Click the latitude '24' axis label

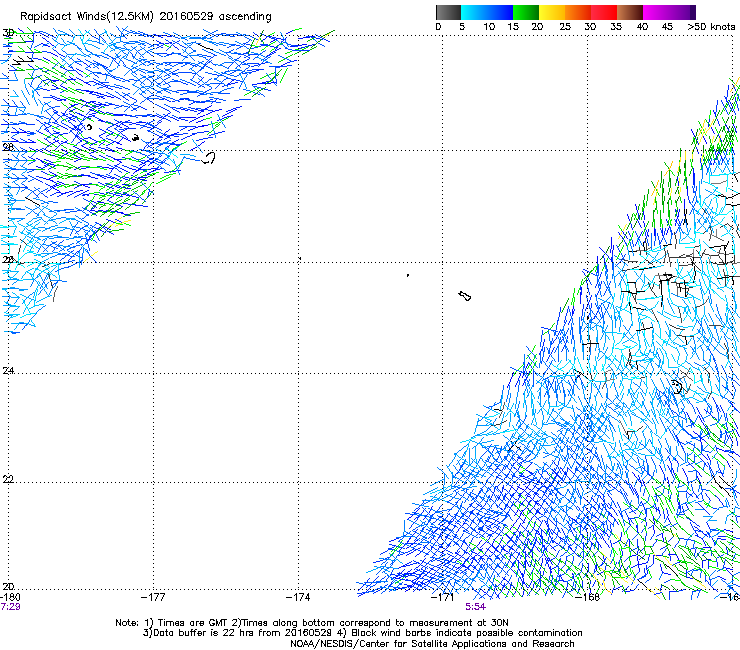(8, 371)
